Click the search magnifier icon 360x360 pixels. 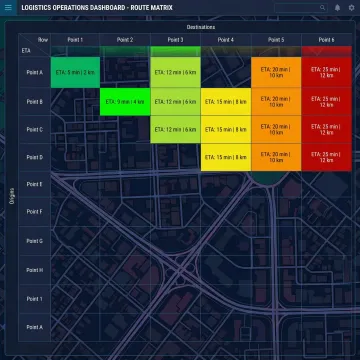[x=322, y=8]
